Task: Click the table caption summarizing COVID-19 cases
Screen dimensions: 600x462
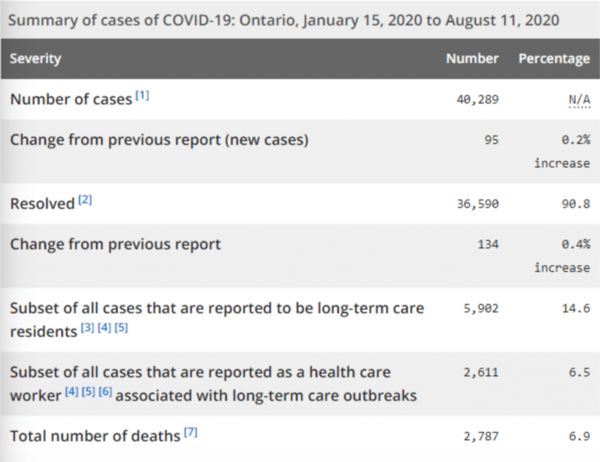Action: coord(285,19)
